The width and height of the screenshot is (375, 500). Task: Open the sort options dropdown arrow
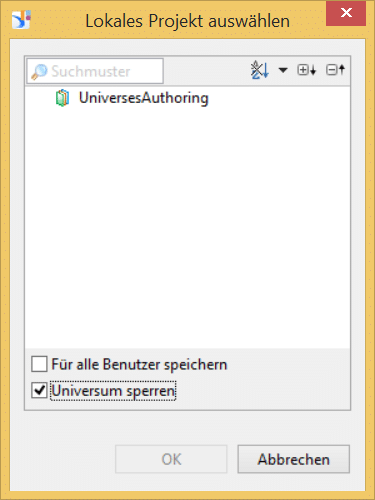[283, 70]
